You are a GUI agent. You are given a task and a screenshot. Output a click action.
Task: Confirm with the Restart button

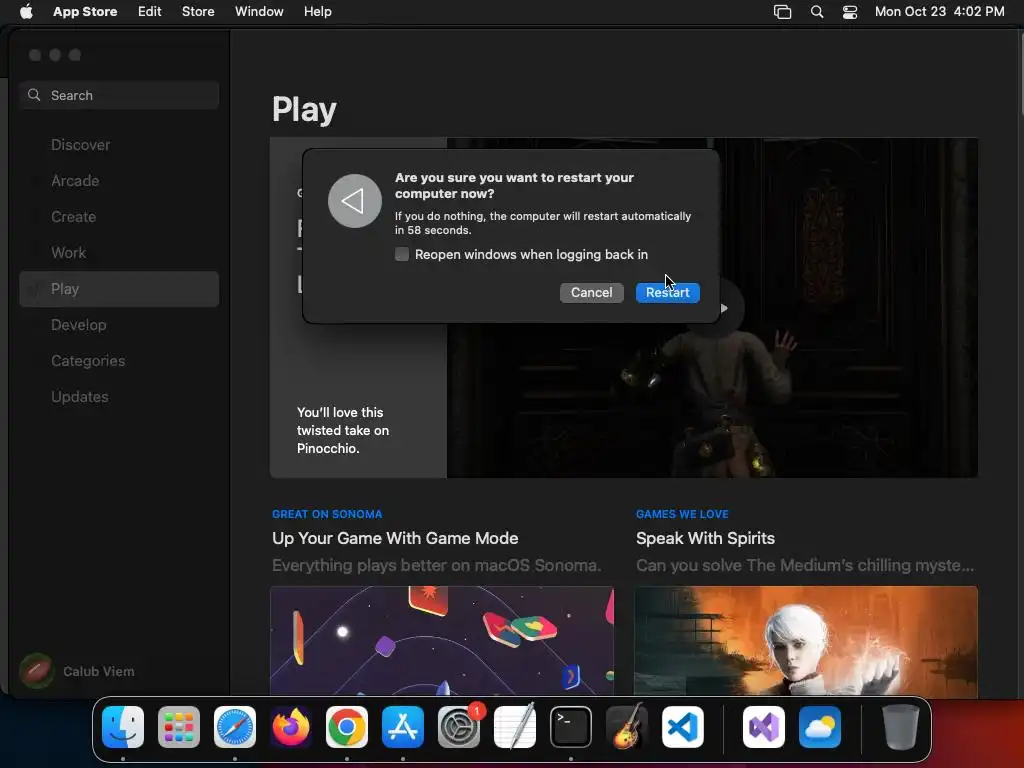[x=667, y=293]
